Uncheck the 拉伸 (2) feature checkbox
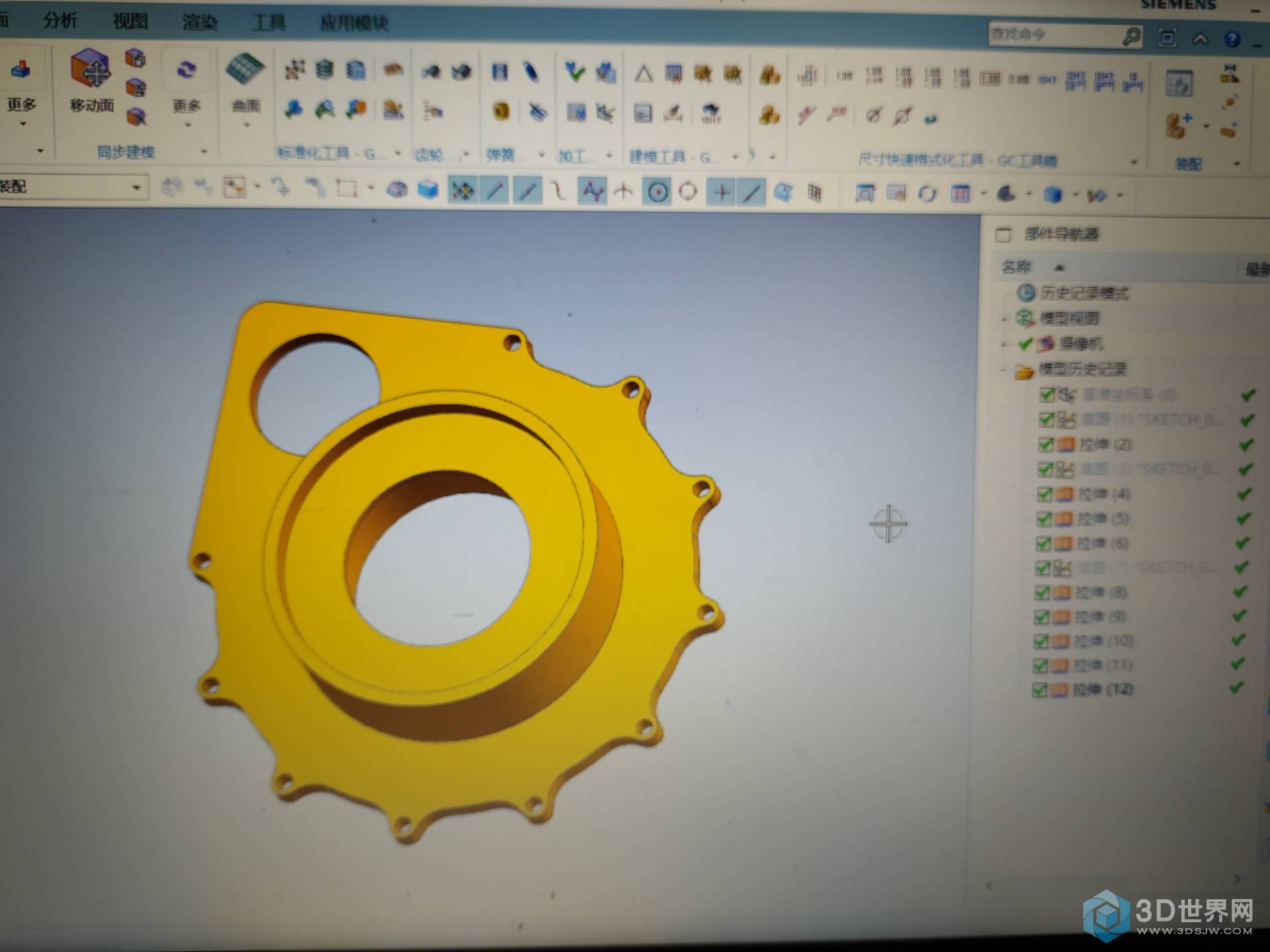The height and width of the screenshot is (952, 1270). [1046, 444]
